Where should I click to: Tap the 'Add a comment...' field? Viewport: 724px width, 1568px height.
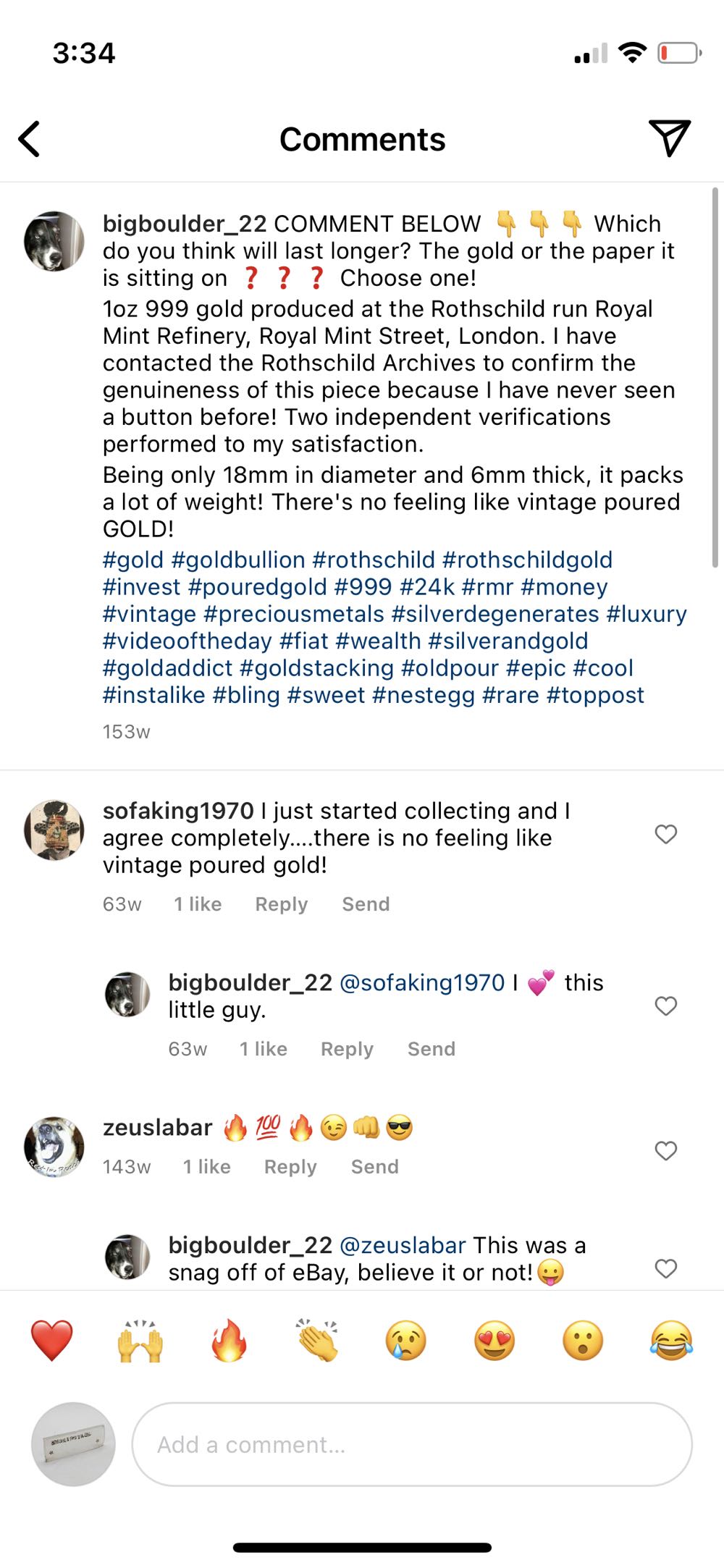(x=411, y=1445)
